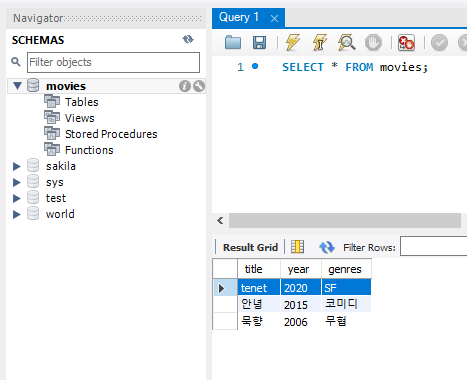Close the Query 1 tab

pos(274,18)
